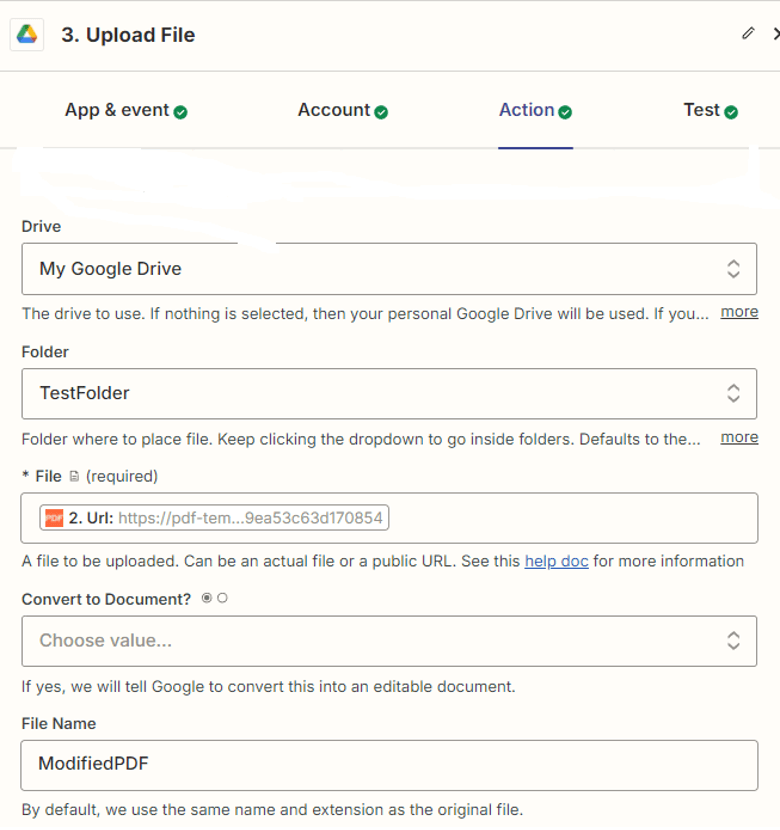This screenshot has height=830, width=780.
Task: Expand the Folder description with the more link
Action: coord(739,437)
